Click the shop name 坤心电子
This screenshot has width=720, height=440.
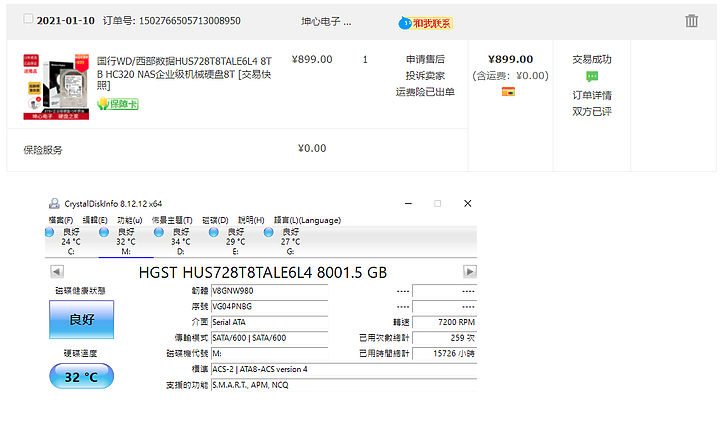click(x=326, y=22)
